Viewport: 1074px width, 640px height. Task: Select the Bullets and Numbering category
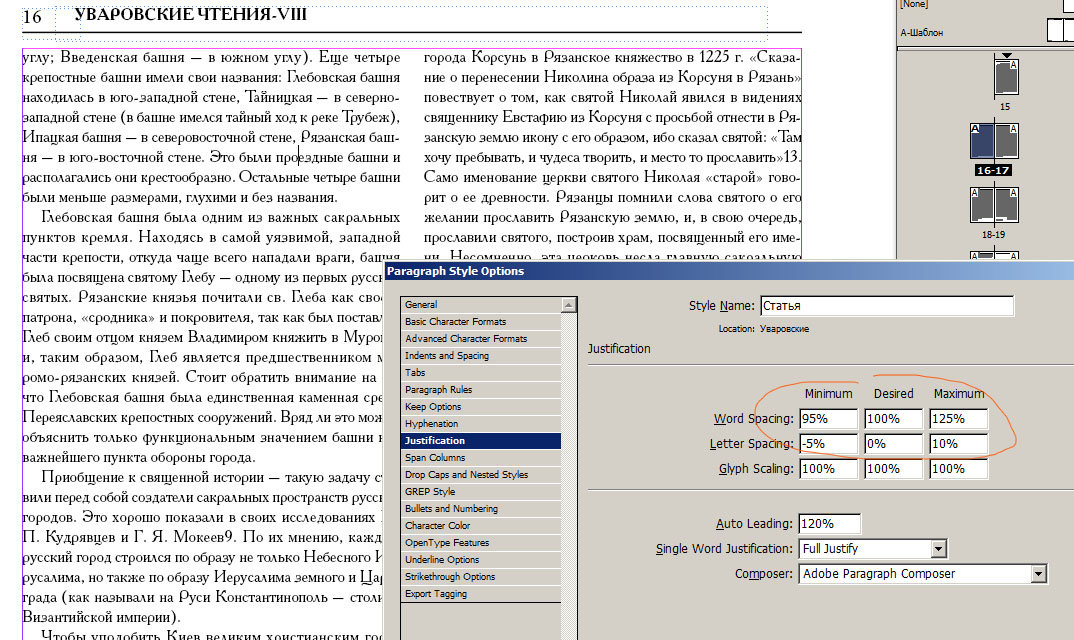(x=481, y=508)
